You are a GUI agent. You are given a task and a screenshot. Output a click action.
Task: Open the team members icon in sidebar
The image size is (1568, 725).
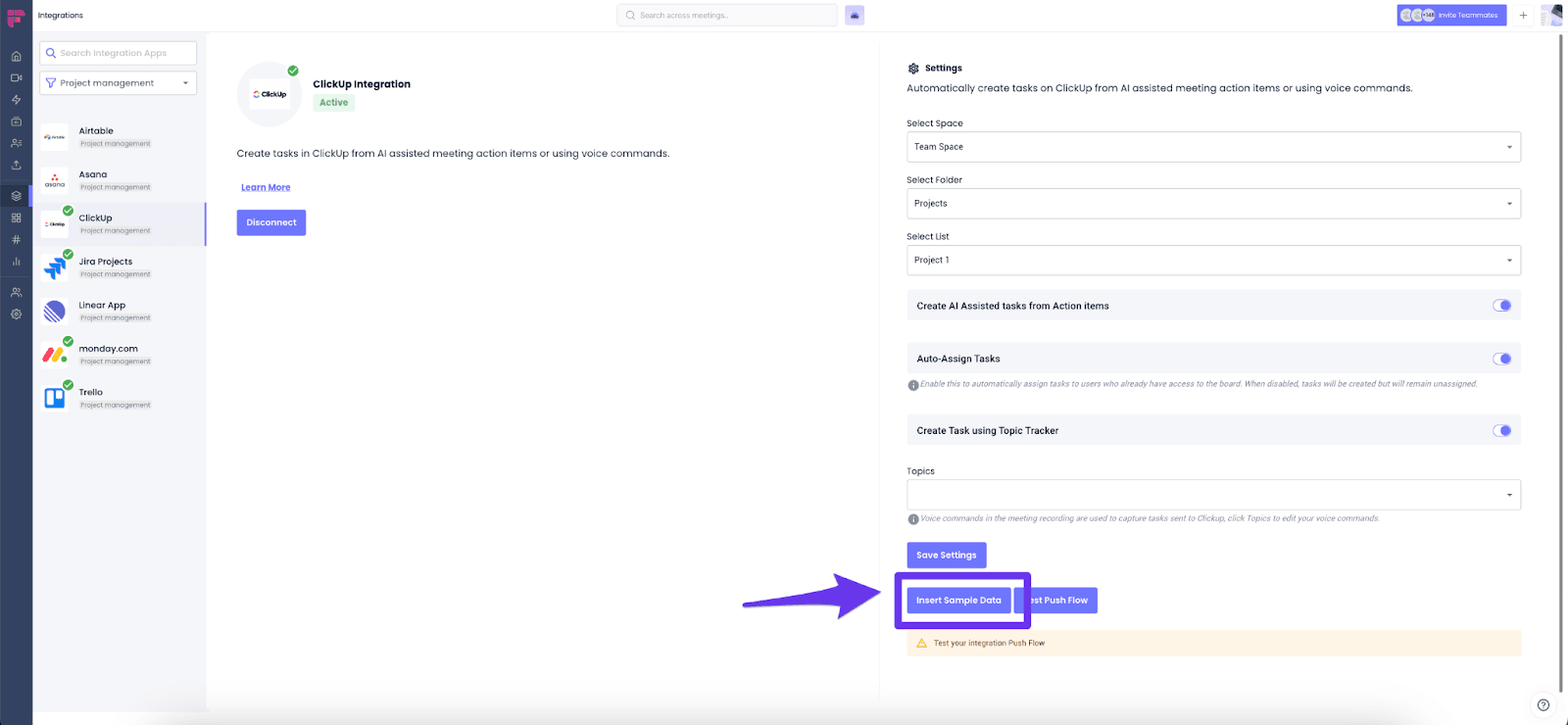pyautogui.click(x=16, y=292)
